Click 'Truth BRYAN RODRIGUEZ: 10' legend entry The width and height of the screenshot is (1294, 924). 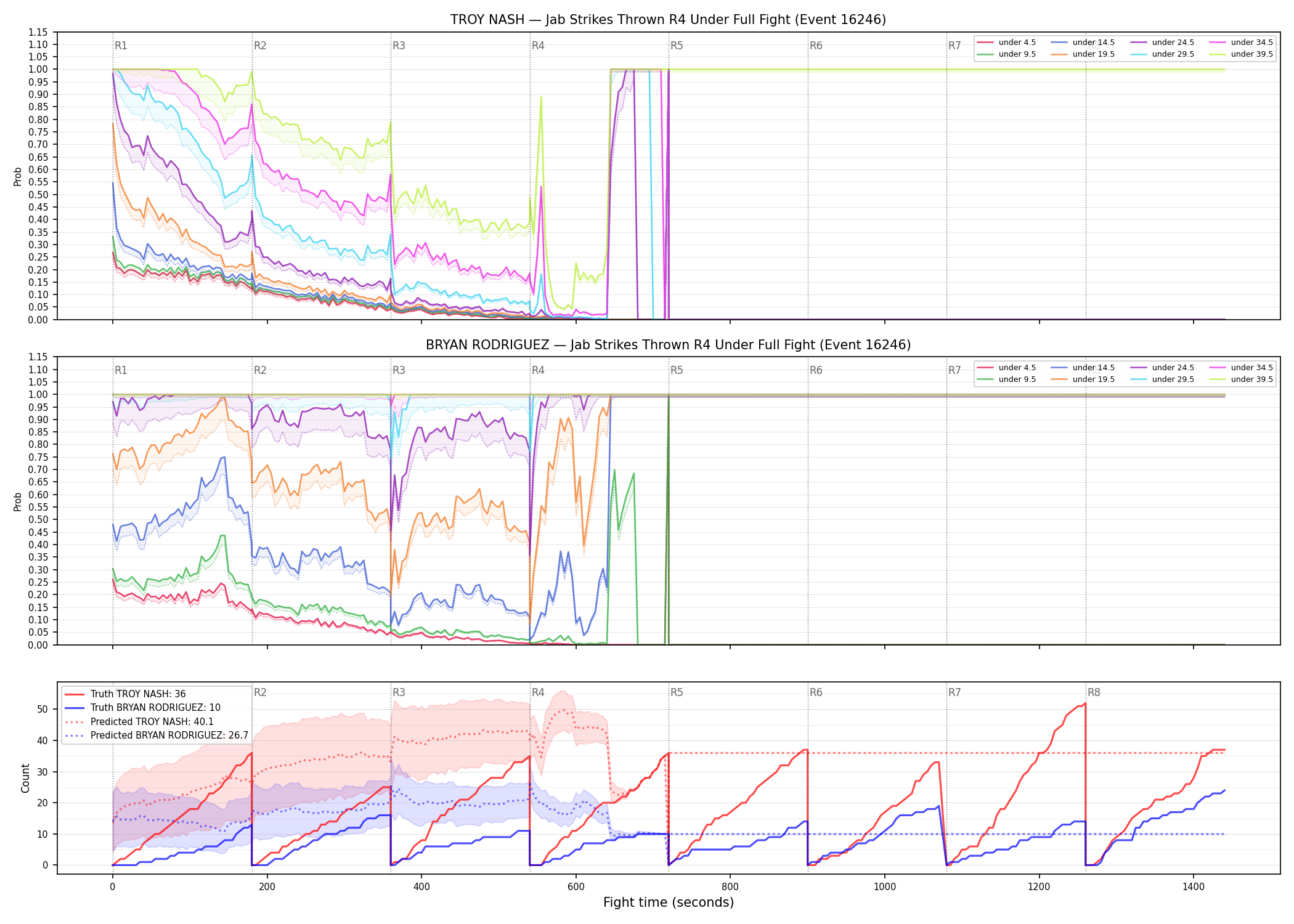pyautogui.click(x=142, y=708)
